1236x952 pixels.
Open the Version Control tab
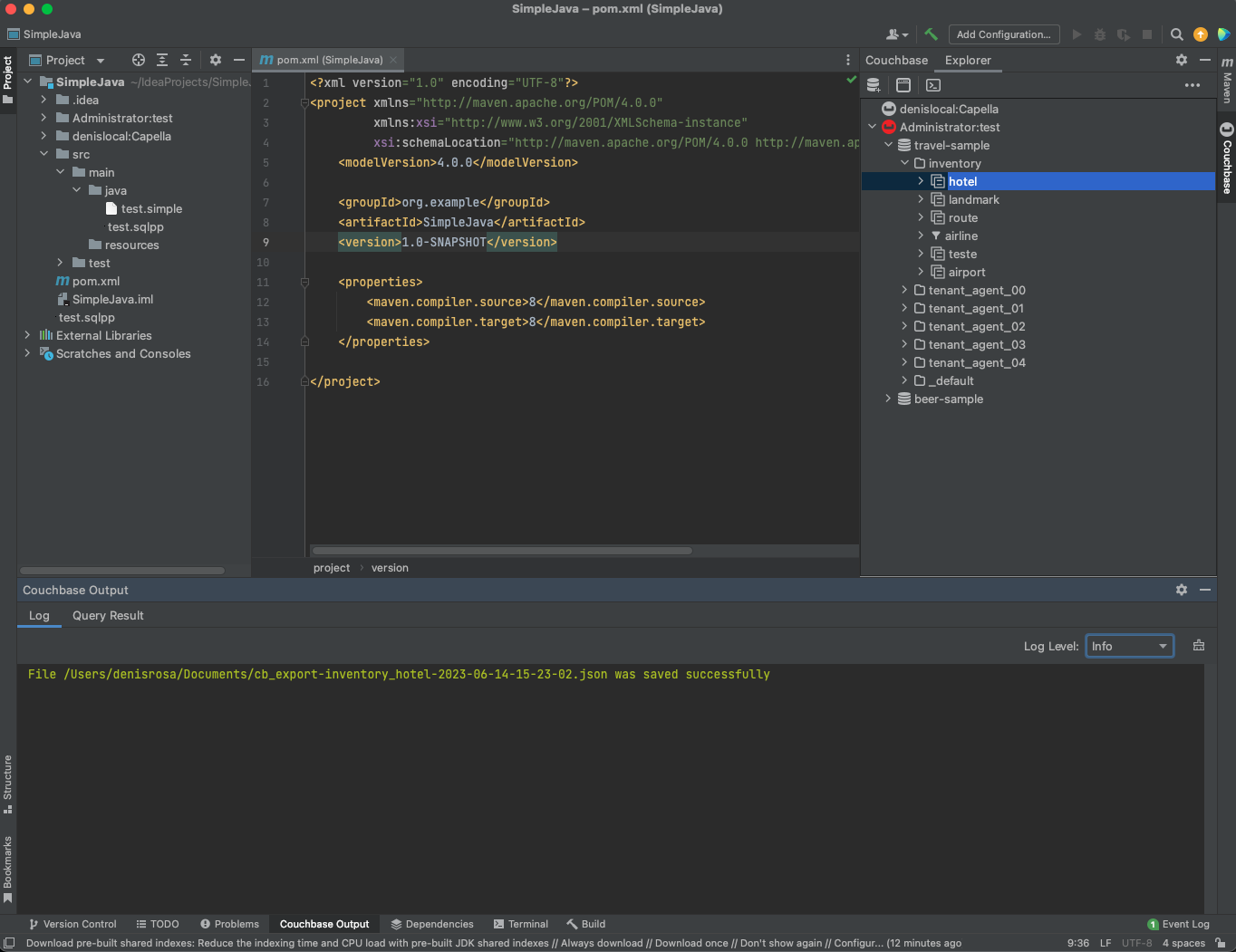point(72,924)
